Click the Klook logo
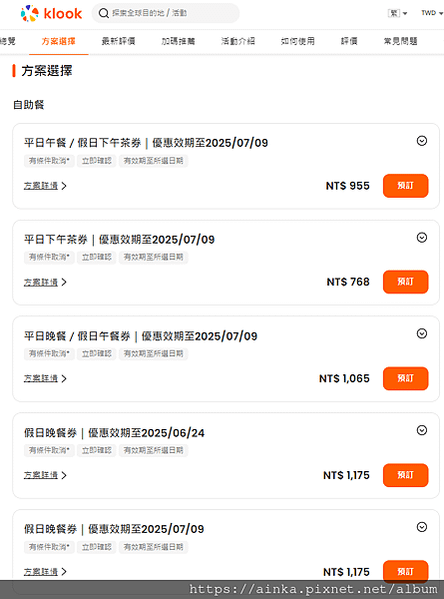 pyautogui.click(x=51, y=13)
